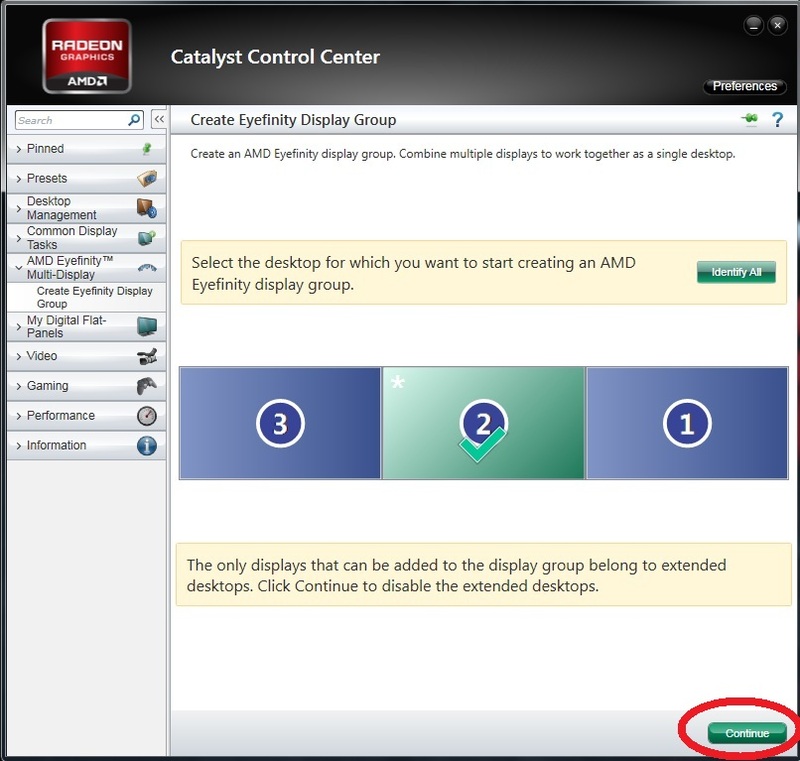This screenshot has height=761, width=800.
Task: Open help with the question mark icon
Action: click(x=777, y=120)
